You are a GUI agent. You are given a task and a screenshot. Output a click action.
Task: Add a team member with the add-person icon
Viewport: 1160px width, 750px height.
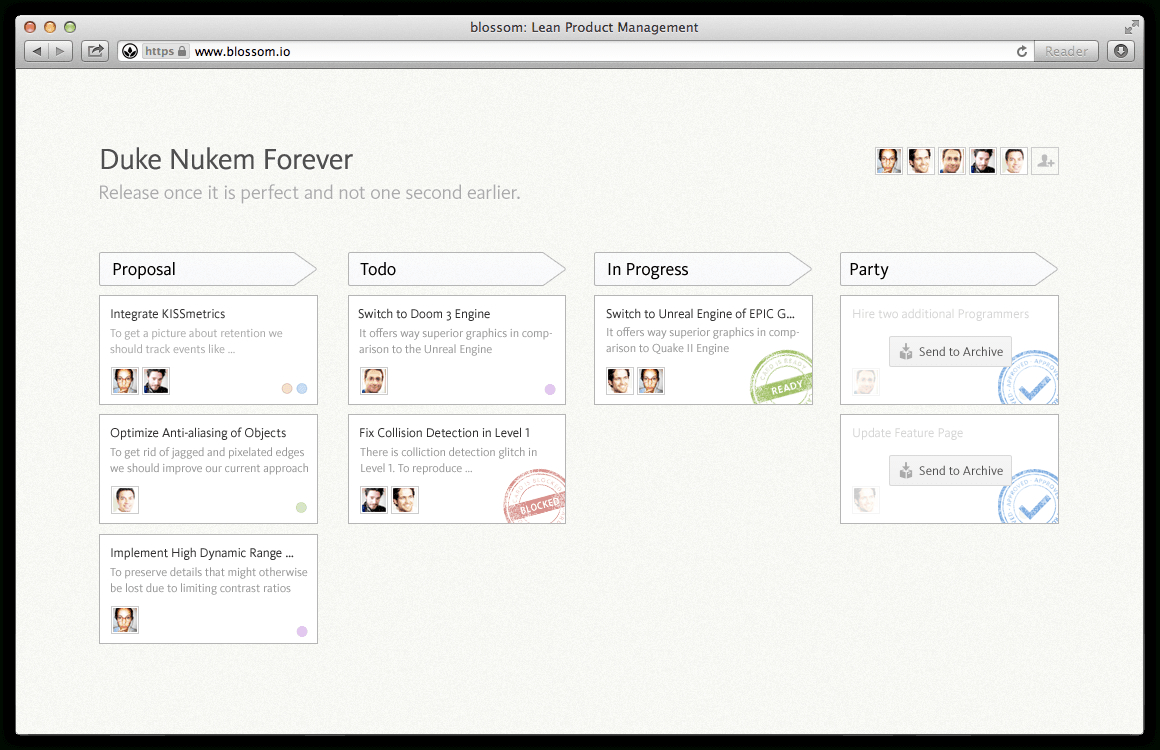1045,161
